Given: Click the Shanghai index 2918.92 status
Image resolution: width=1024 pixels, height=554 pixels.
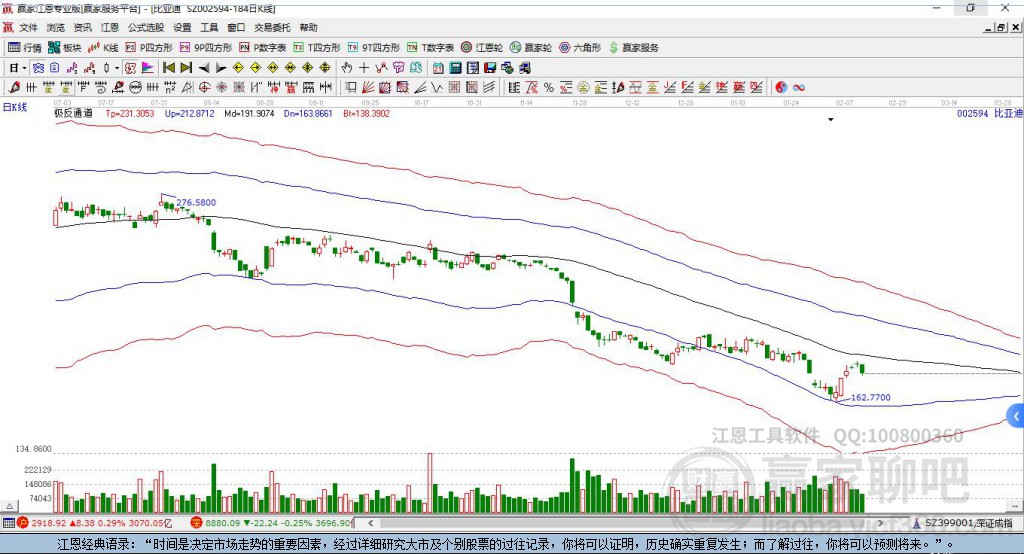Looking at the screenshot, I should pyautogui.click(x=95, y=523).
